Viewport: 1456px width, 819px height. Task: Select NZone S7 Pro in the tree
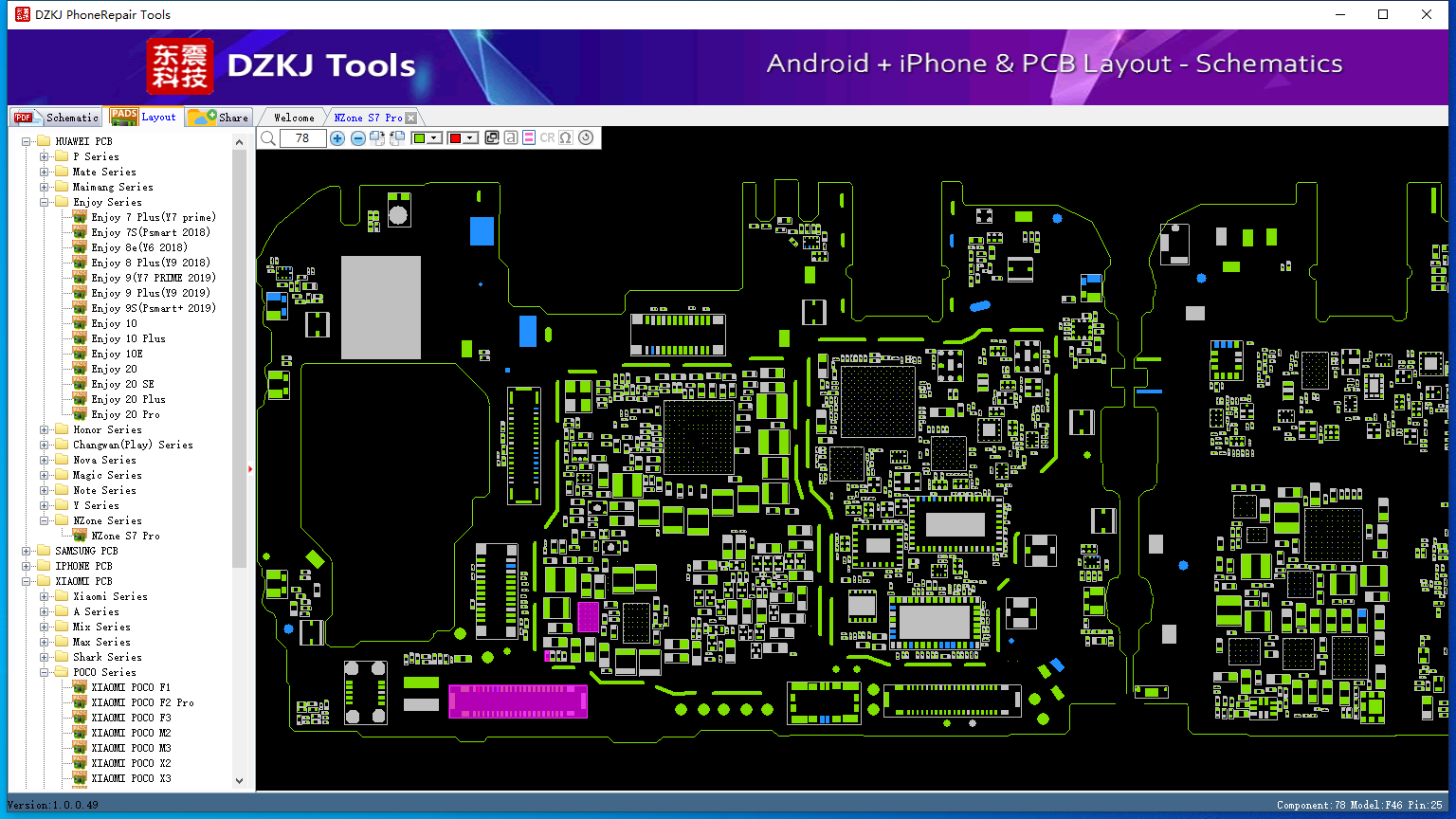tap(125, 536)
